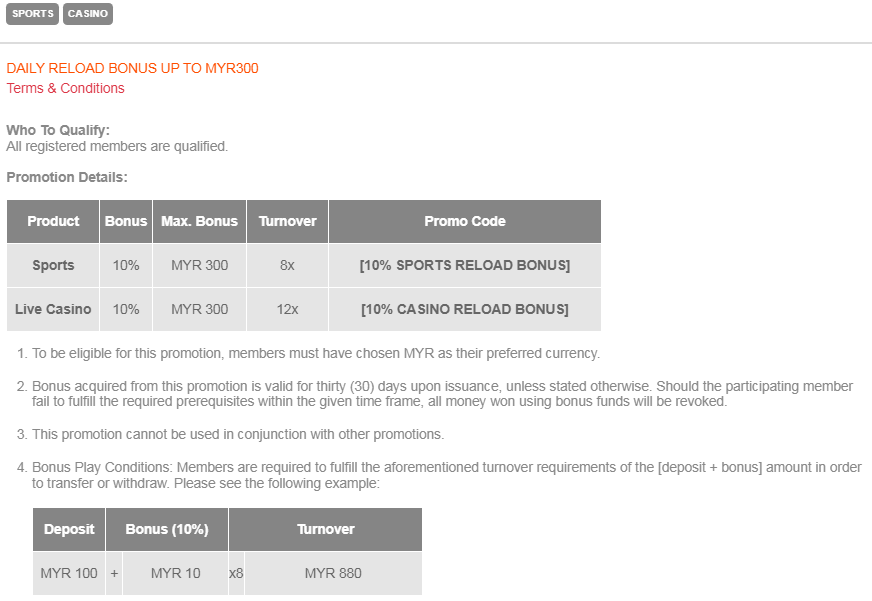Select the Product column header
The height and width of the screenshot is (601, 872).
coord(54,221)
